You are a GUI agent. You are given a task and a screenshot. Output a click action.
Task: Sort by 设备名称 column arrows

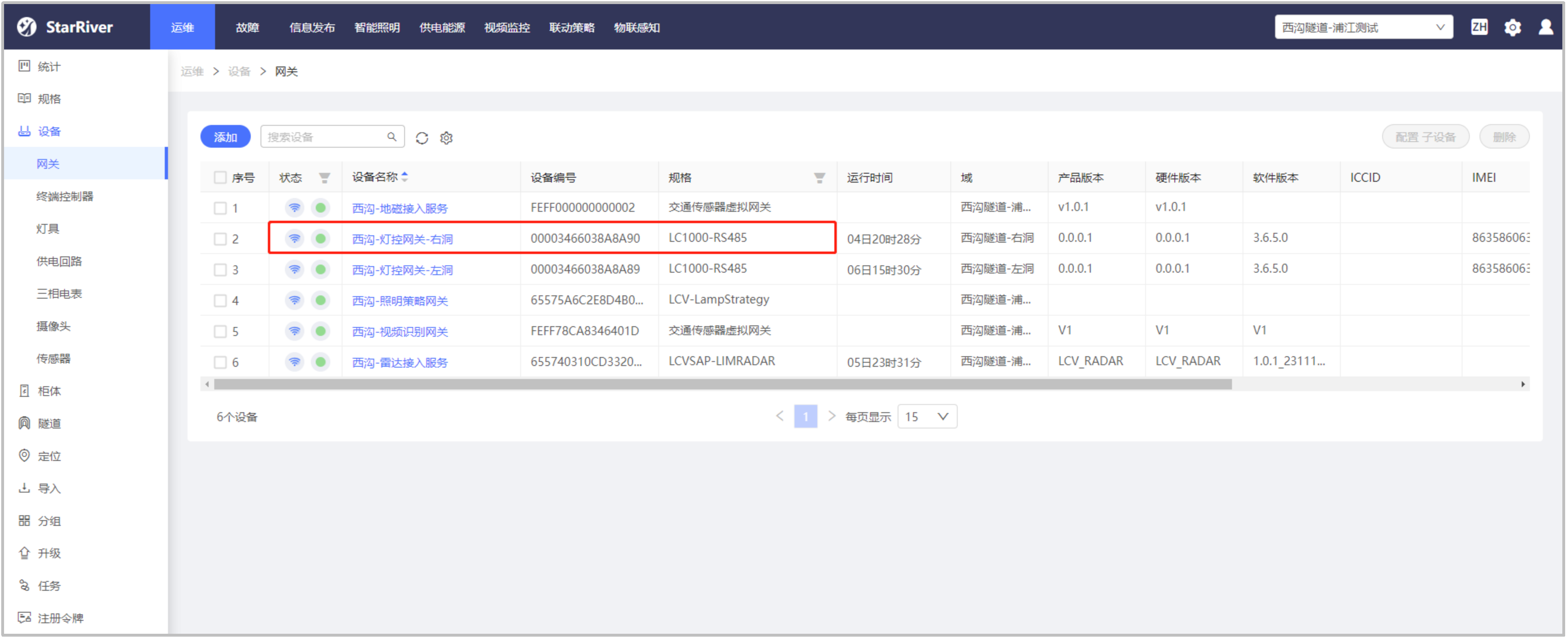[405, 177]
